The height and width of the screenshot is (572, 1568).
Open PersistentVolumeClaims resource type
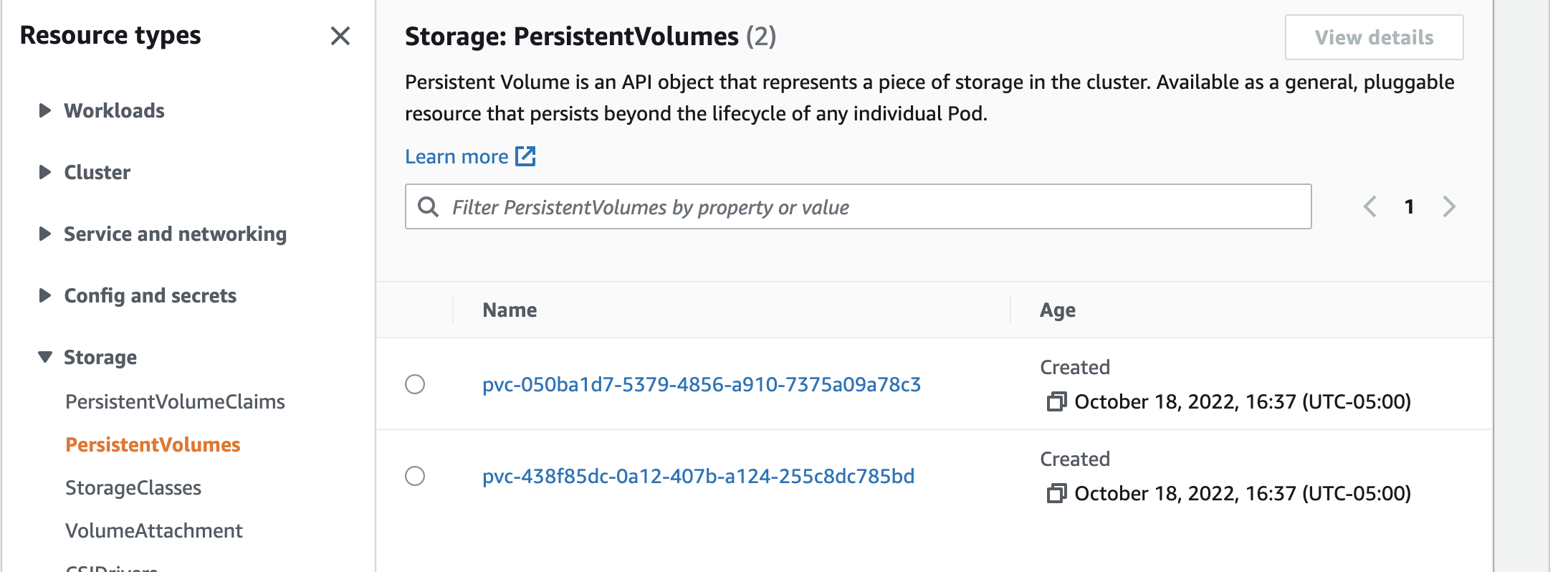pyautogui.click(x=175, y=401)
